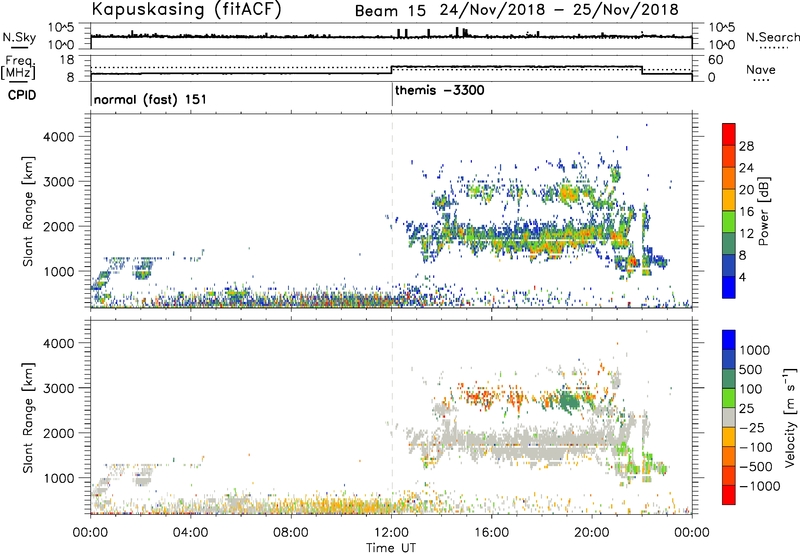This screenshot has height=554, width=800.
Task: Click the '24/Nov/2018 – 25/Nov/2018' date range
Action: pos(559,10)
